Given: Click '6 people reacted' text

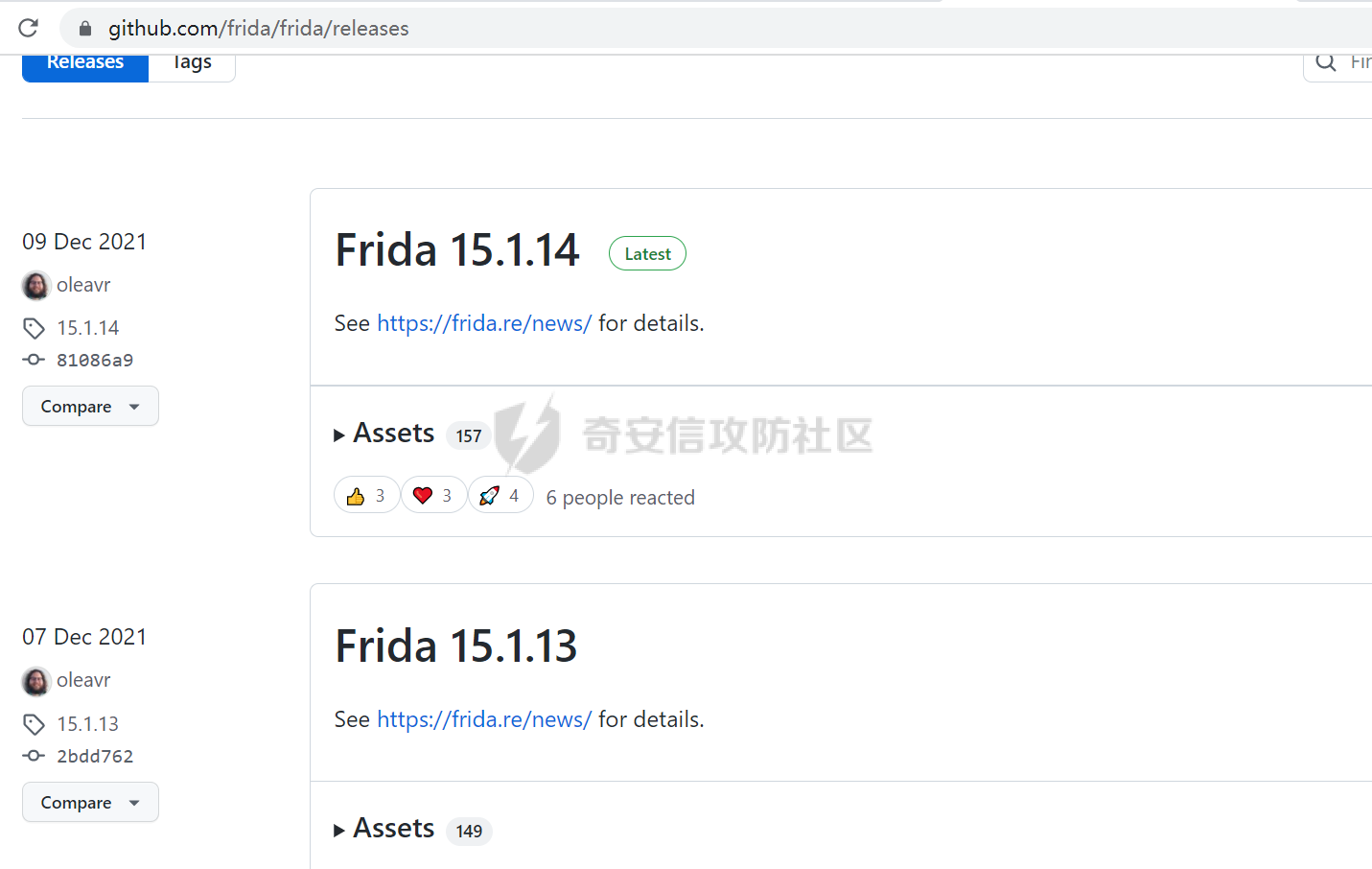Looking at the screenshot, I should point(620,498).
